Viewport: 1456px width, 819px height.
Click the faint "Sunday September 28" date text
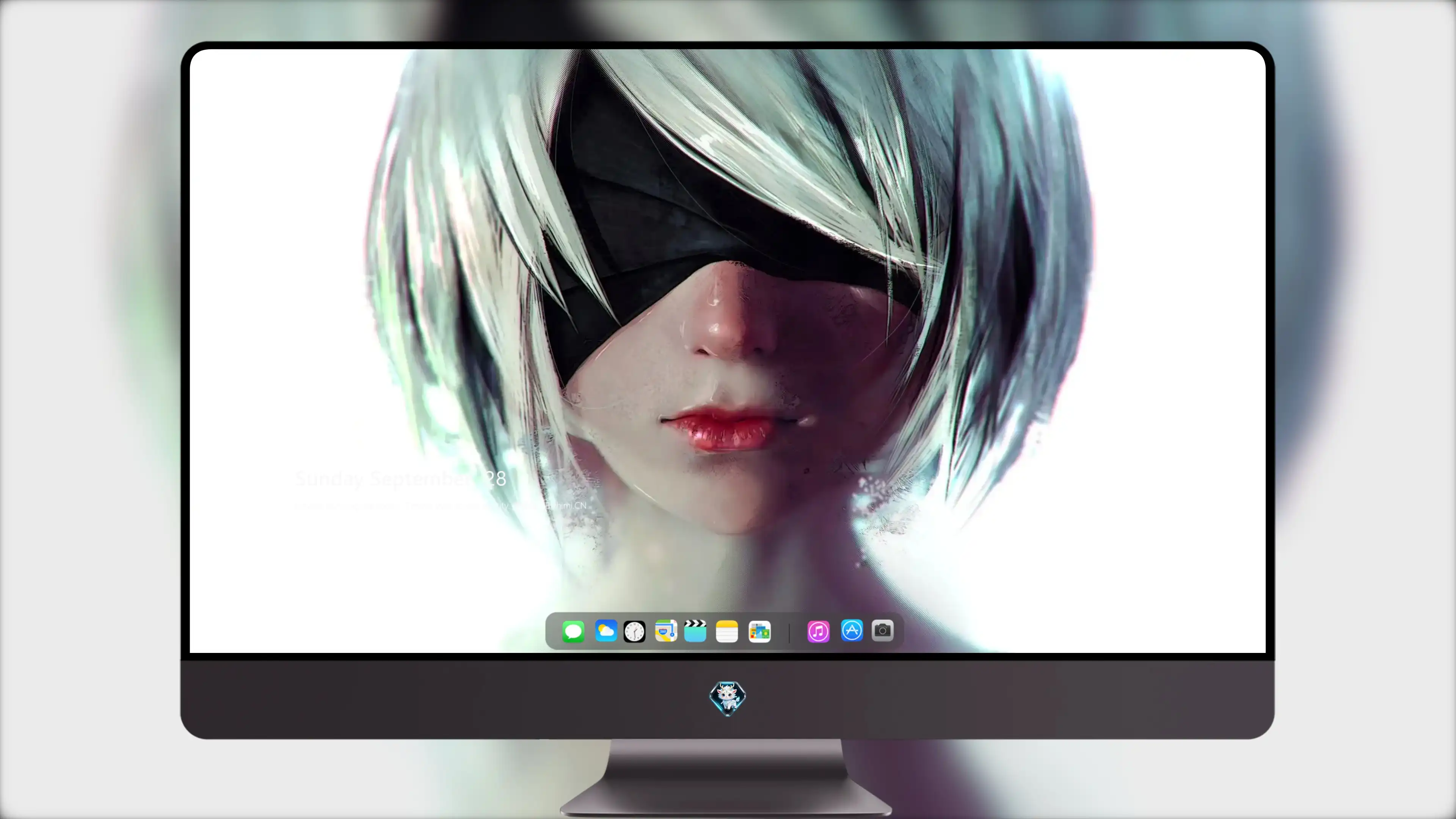[400, 479]
